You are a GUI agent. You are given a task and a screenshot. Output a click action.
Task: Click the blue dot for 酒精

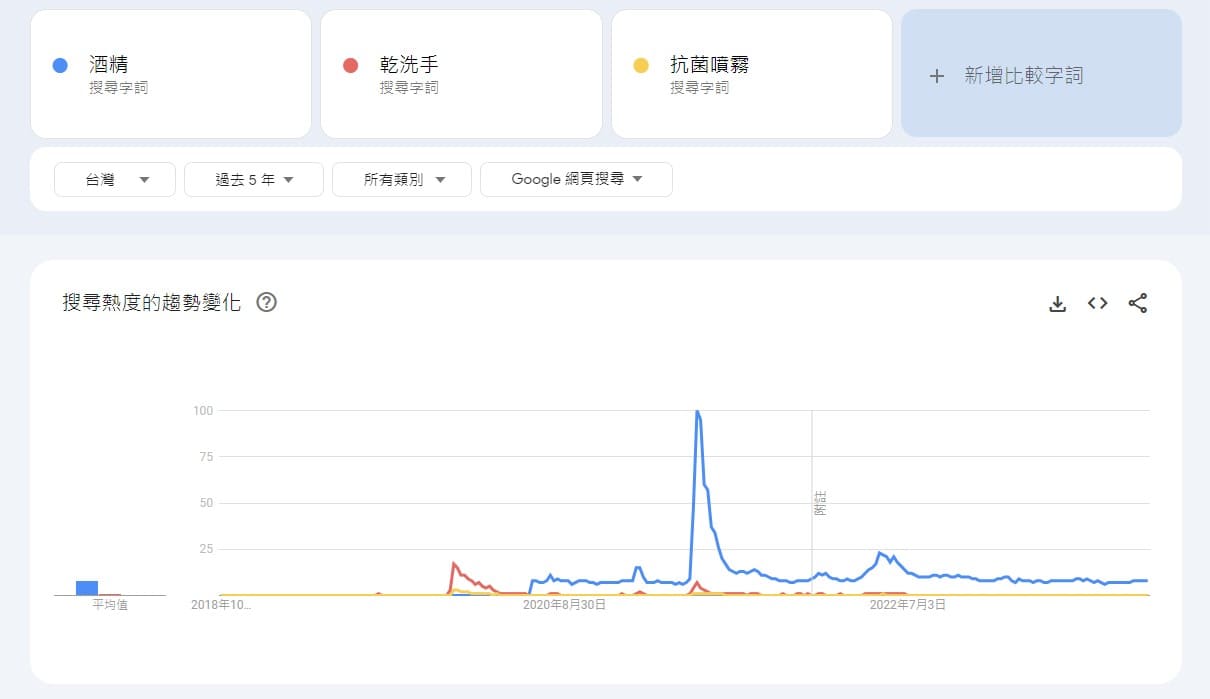59,66
